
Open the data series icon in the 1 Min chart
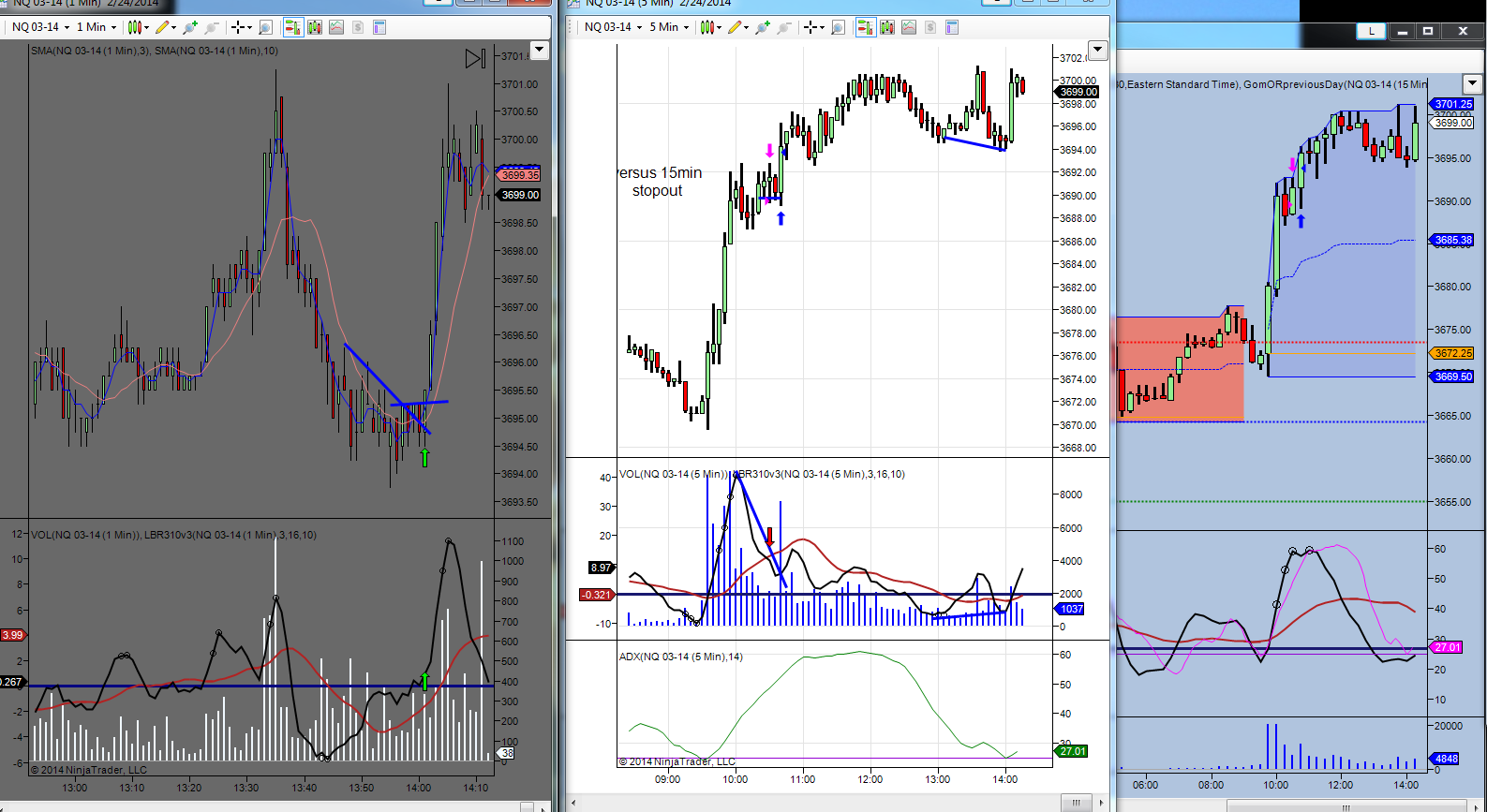[315, 27]
